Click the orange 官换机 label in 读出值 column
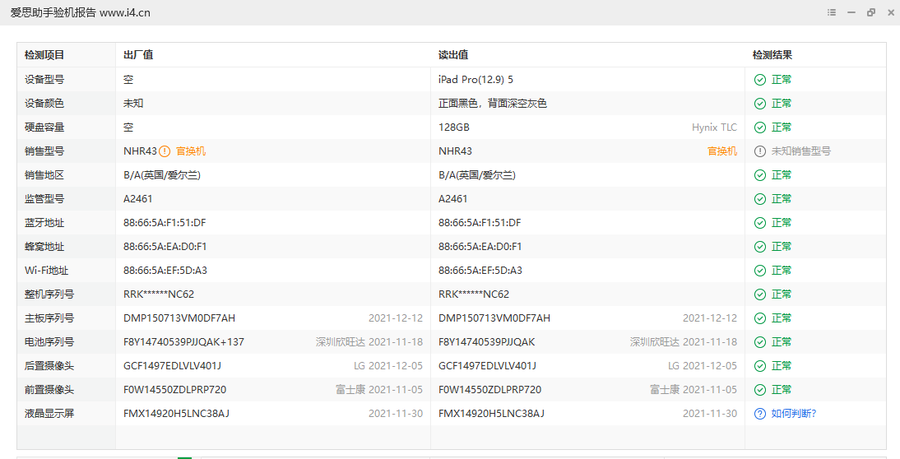Viewport: 900px width, 459px height. pyautogui.click(x=722, y=151)
